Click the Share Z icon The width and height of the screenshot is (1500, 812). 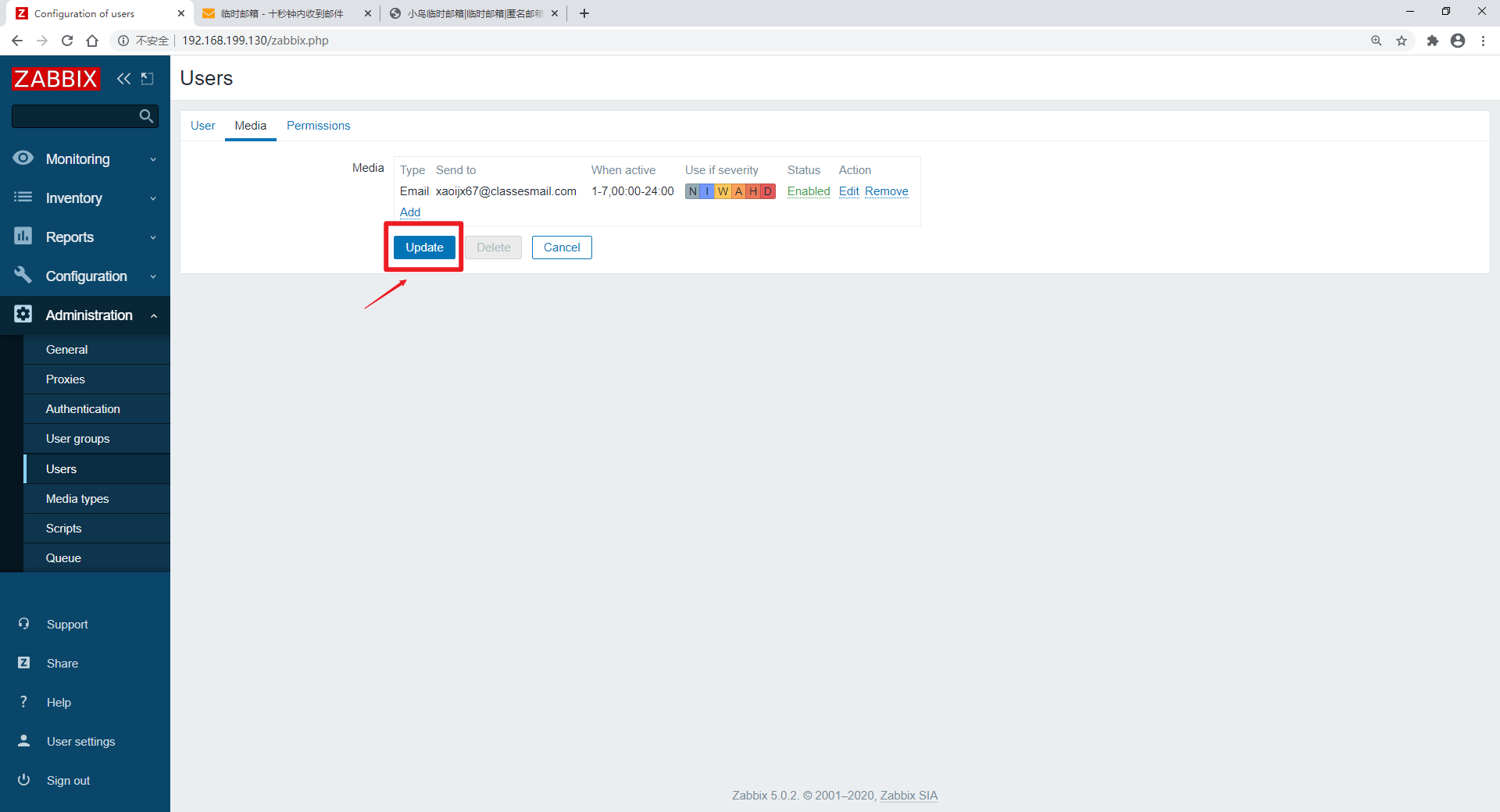(24, 663)
